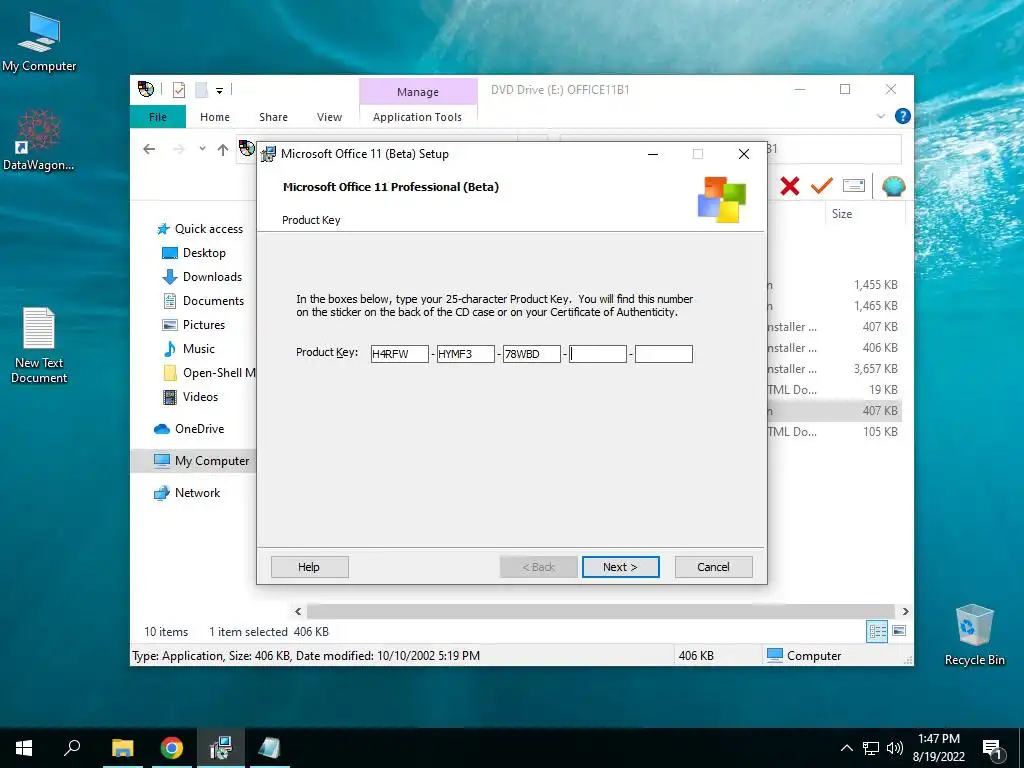The width and height of the screenshot is (1024, 768).
Task: Click the Office Setup taskbar icon
Action: coord(221,748)
